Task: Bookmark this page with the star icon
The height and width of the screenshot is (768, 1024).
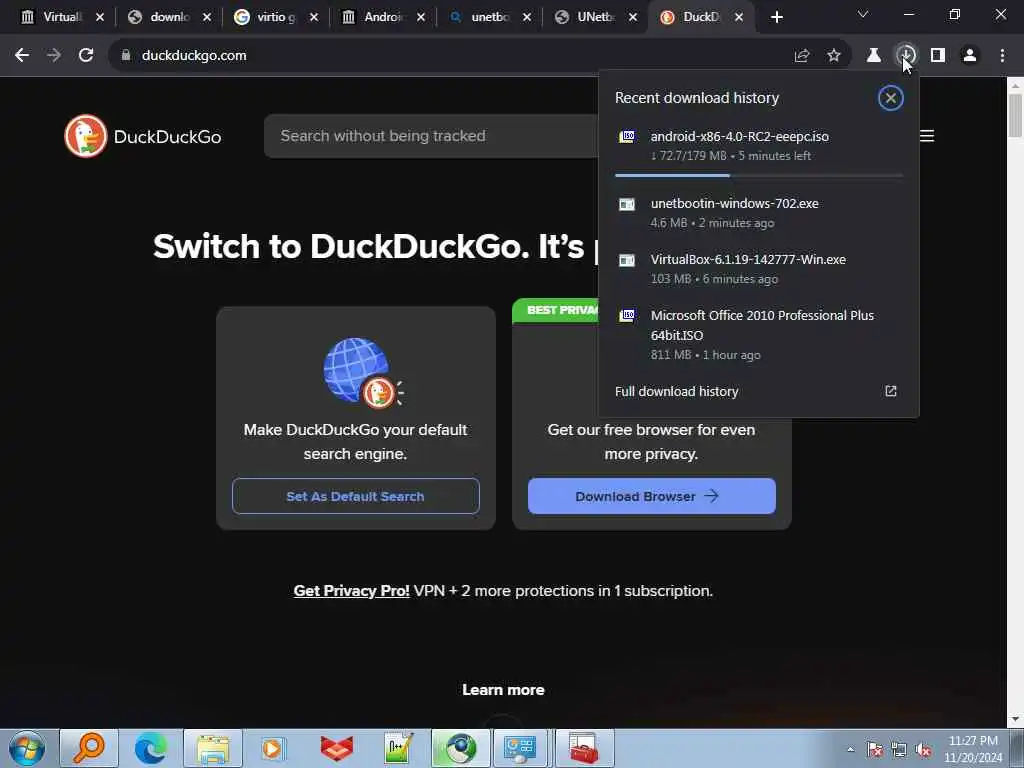Action: 834,56
